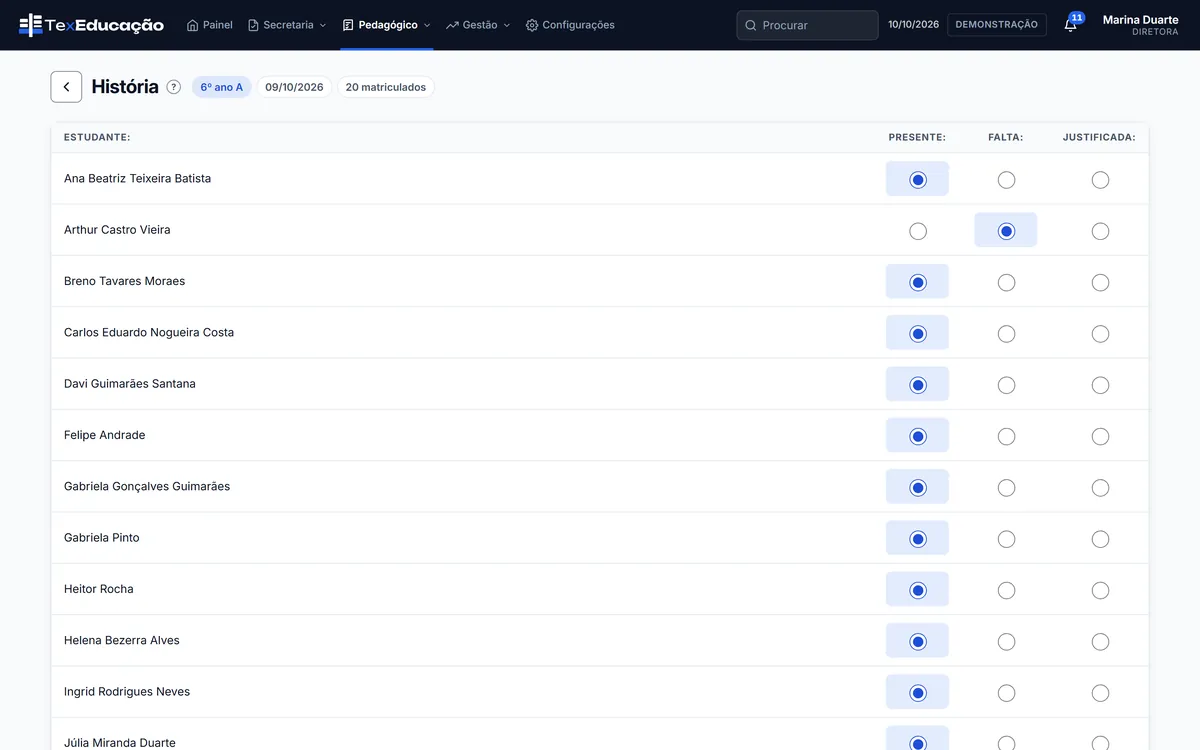
Task: Click the JUSTIFICADA column header
Action: pyautogui.click(x=1099, y=138)
